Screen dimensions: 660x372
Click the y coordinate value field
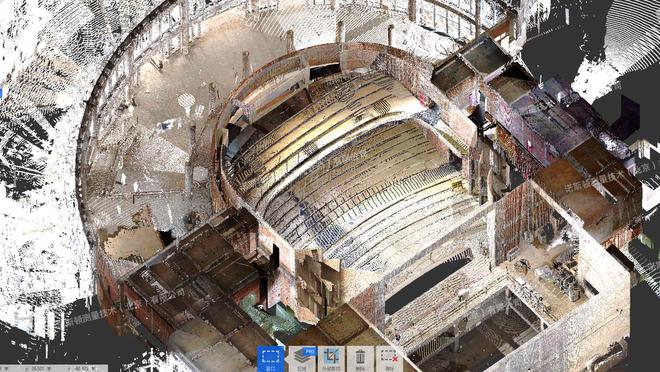[37, 369]
